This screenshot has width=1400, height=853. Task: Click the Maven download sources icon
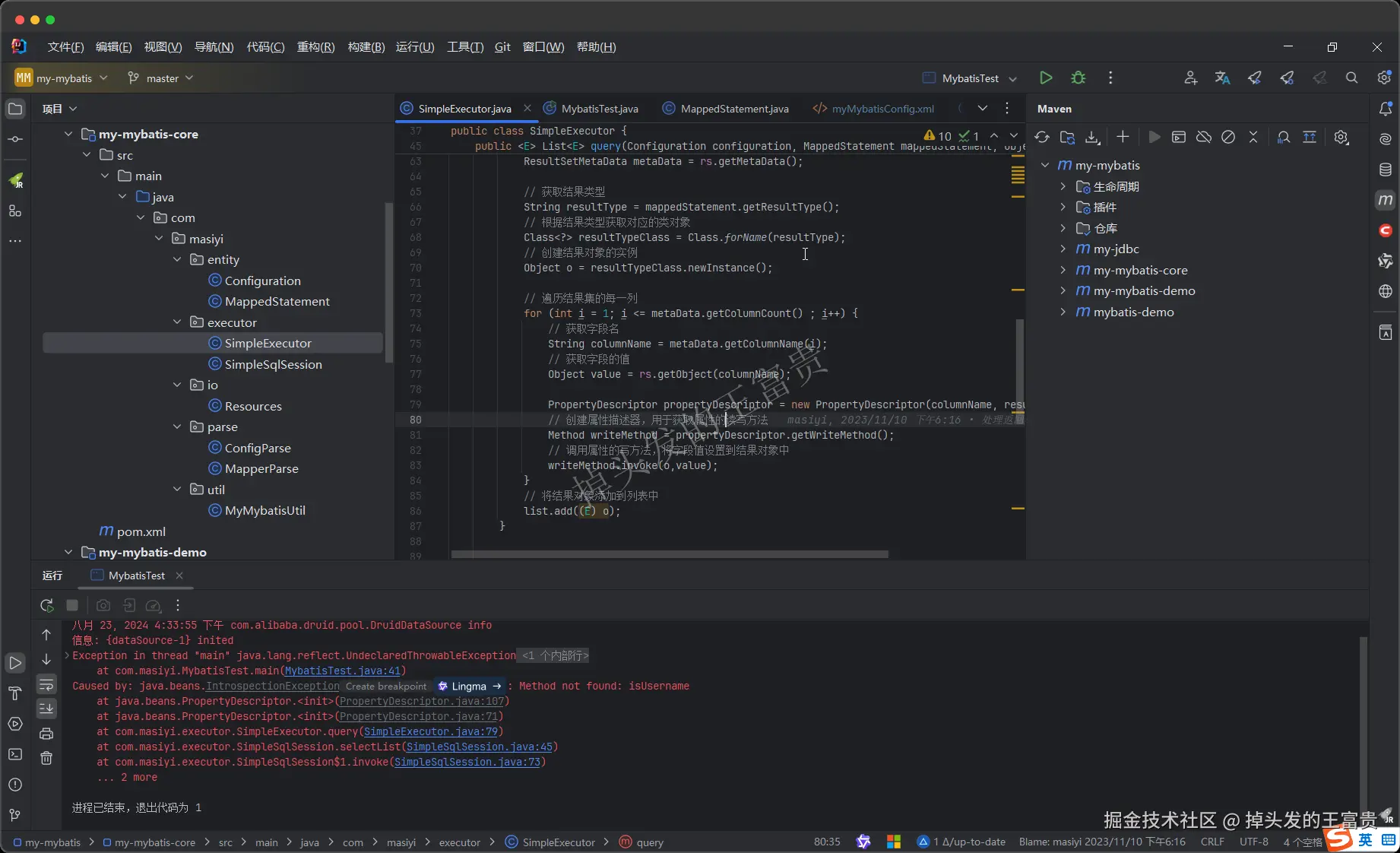pyautogui.click(x=1092, y=137)
